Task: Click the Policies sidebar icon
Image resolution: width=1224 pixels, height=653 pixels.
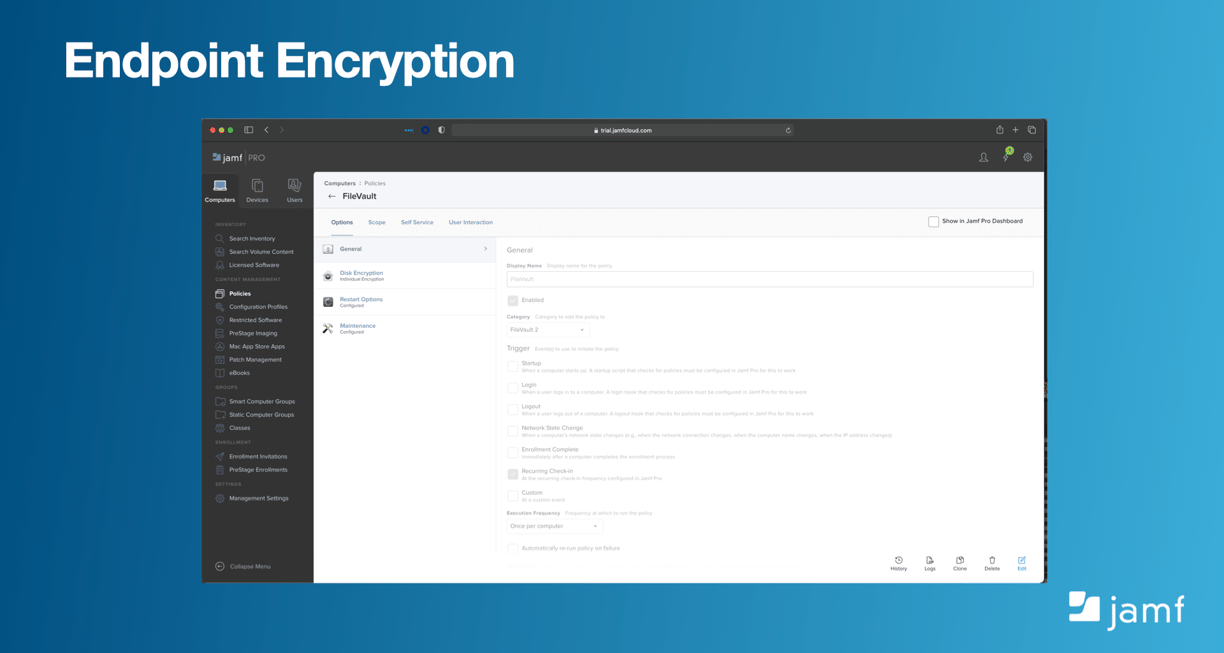Action: (x=220, y=294)
